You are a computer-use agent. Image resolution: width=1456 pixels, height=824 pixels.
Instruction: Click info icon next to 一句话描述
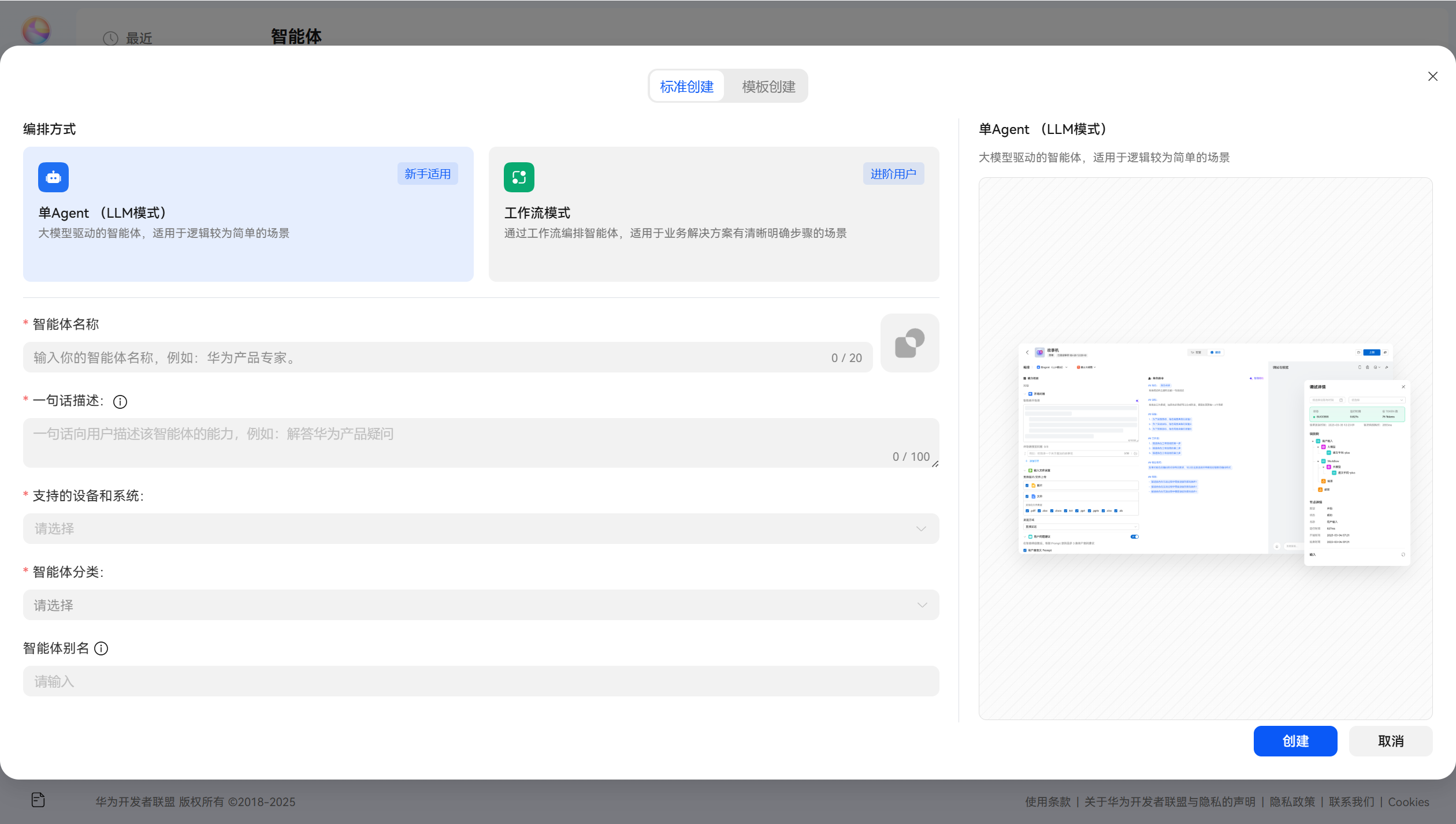pyautogui.click(x=120, y=402)
